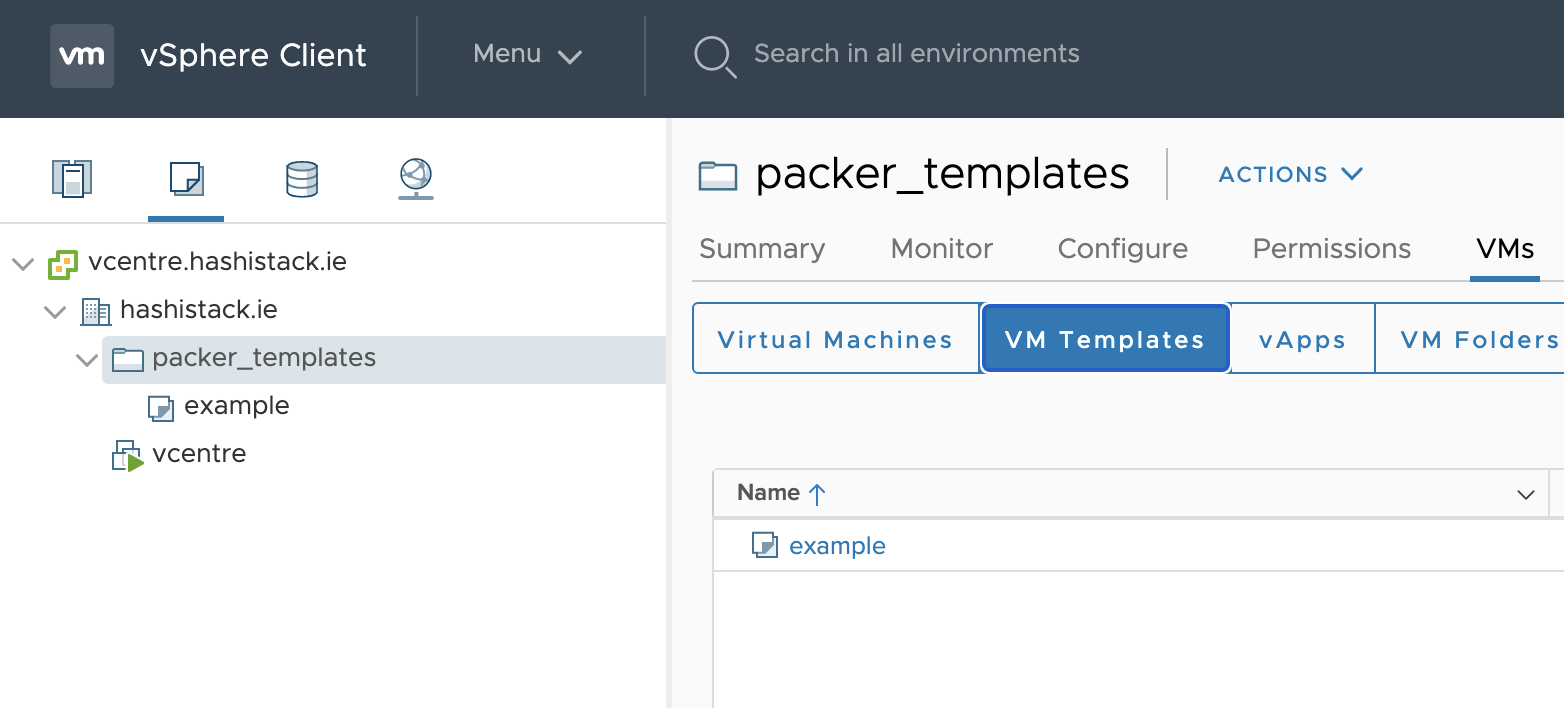Open the Configure tab
Viewport: 1564px width, 708px height.
tap(1123, 249)
